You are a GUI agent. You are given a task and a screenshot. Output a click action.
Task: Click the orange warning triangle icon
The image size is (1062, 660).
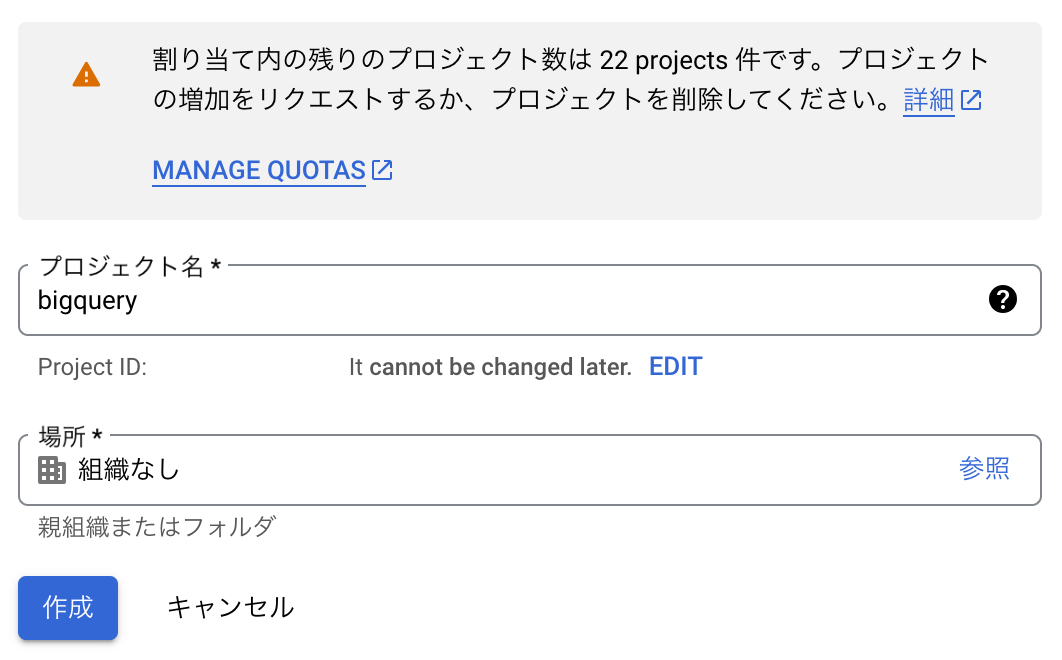point(86,74)
